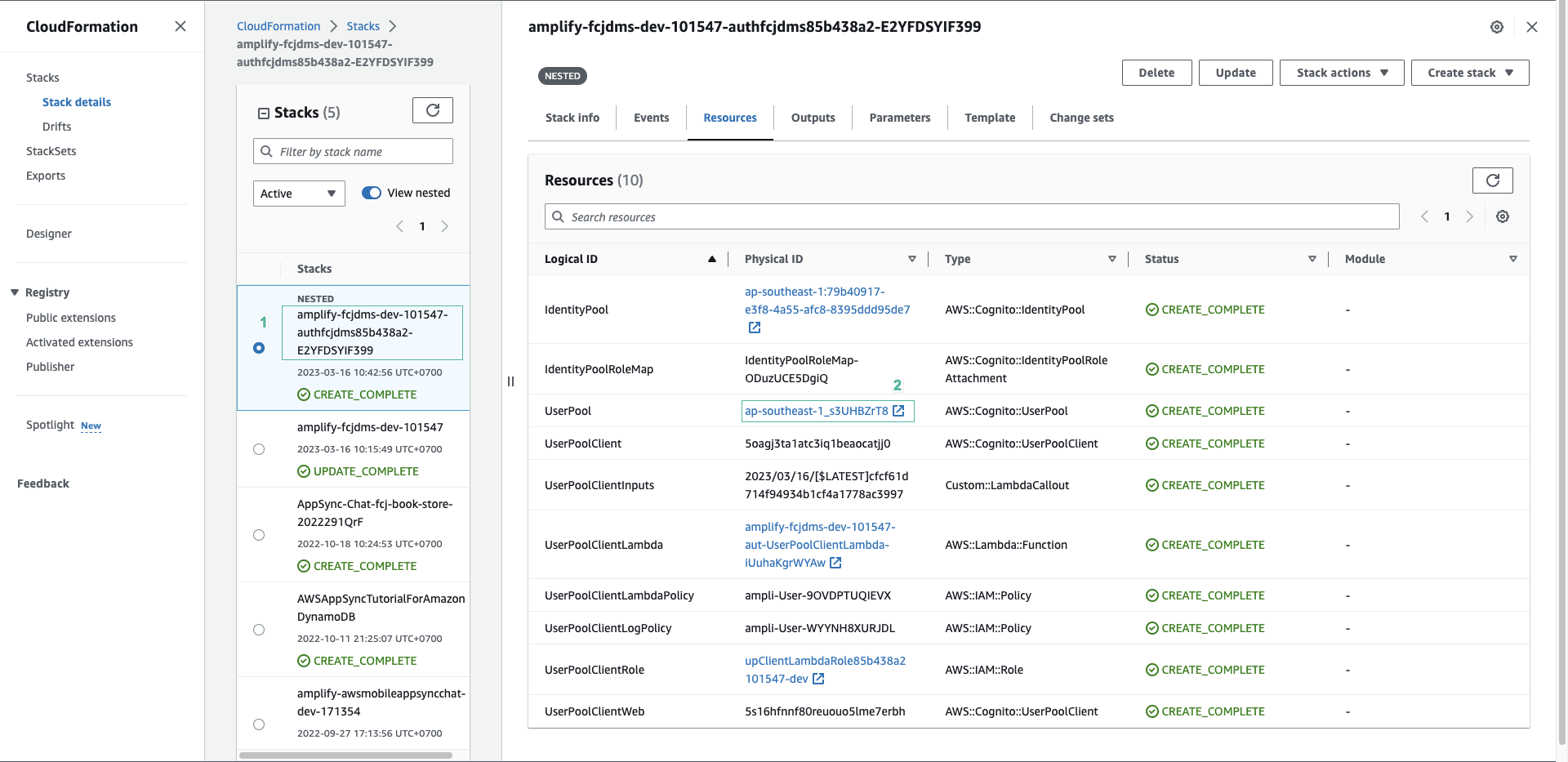Open Stack details in sidebar
Image resolution: width=1568 pixels, height=762 pixels.
(77, 102)
